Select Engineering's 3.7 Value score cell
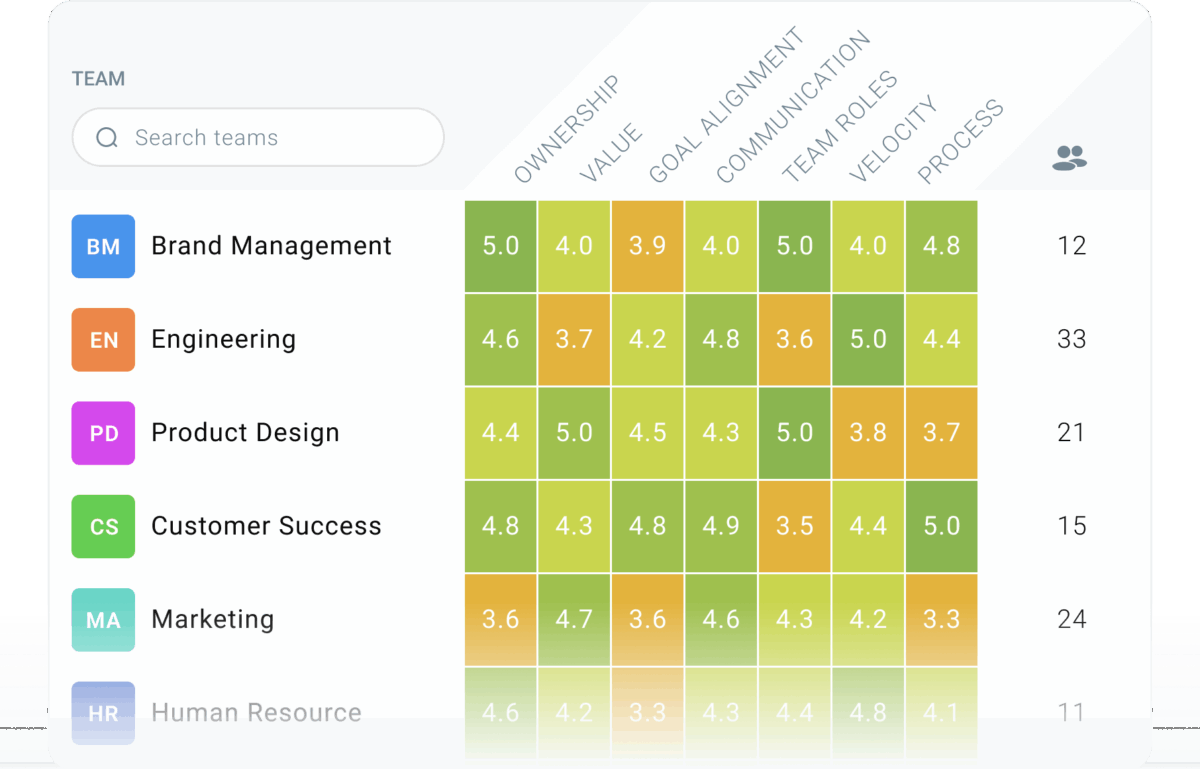The image size is (1200, 769). click(x=574, y=340)
